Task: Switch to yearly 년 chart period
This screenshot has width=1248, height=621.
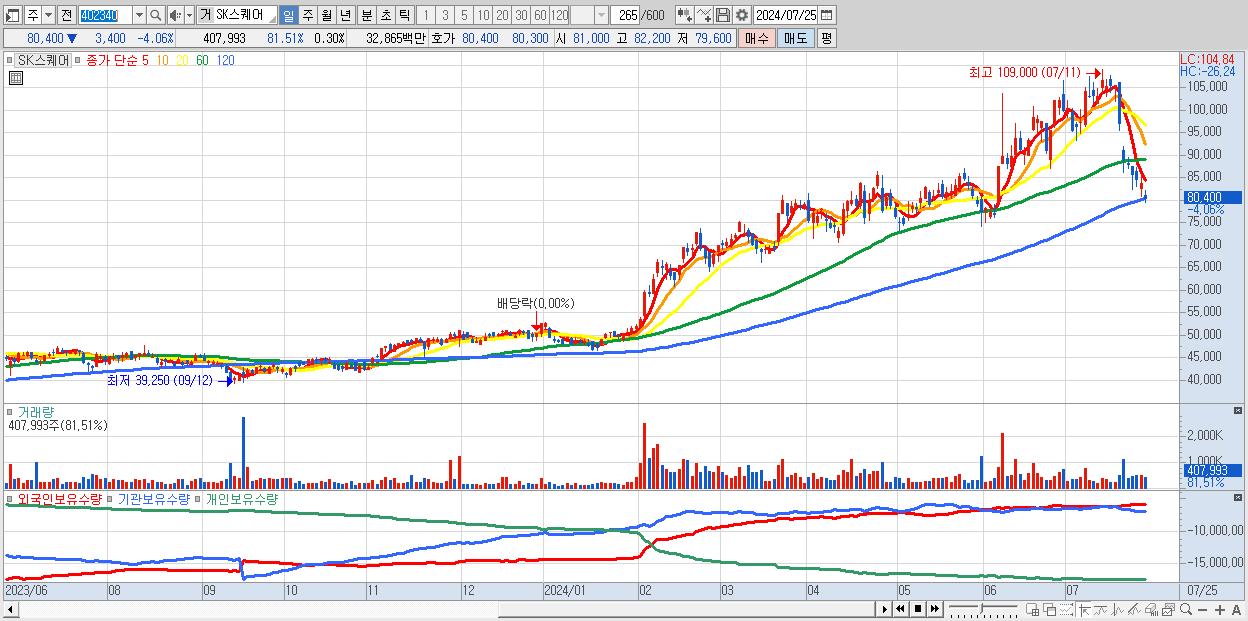Action: 345,16
